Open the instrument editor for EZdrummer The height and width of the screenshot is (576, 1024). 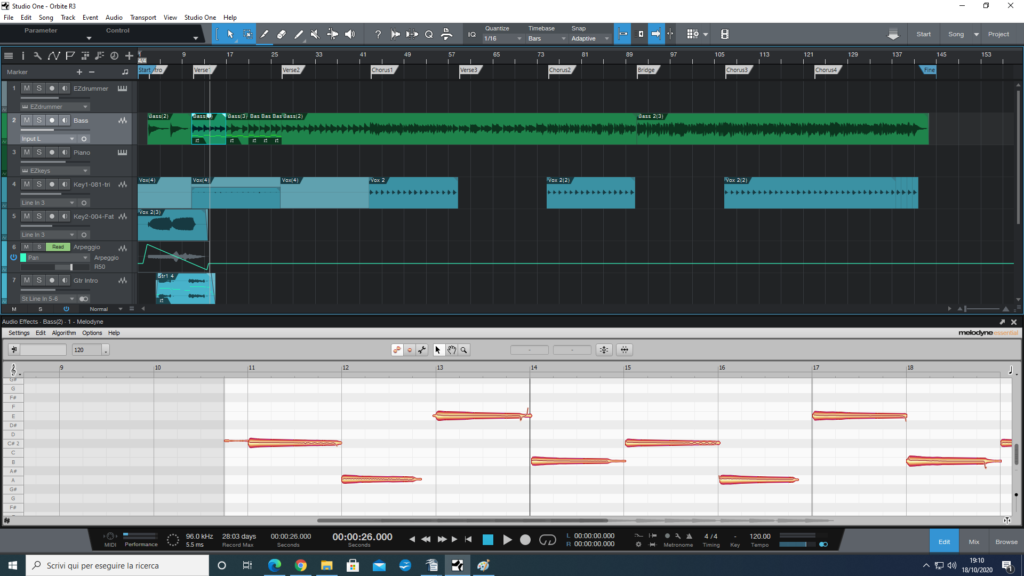point(122,89)
